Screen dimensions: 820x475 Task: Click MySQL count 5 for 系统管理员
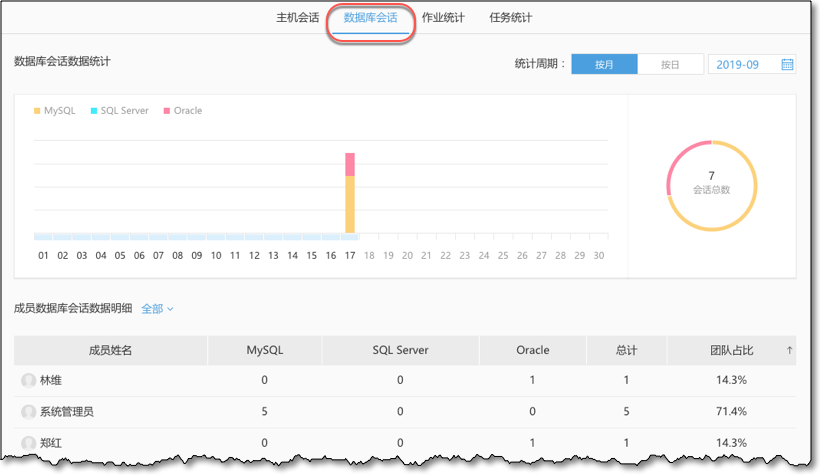point(265,411)
